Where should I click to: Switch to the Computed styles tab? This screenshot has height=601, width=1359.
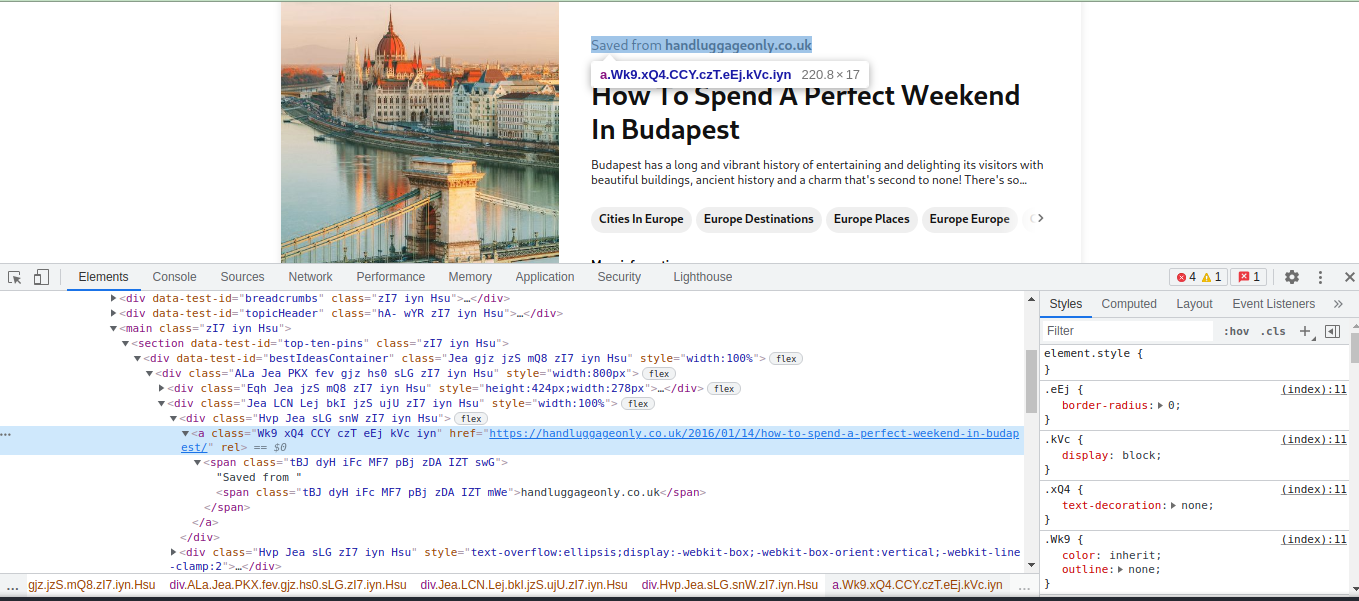point(1129,304)
